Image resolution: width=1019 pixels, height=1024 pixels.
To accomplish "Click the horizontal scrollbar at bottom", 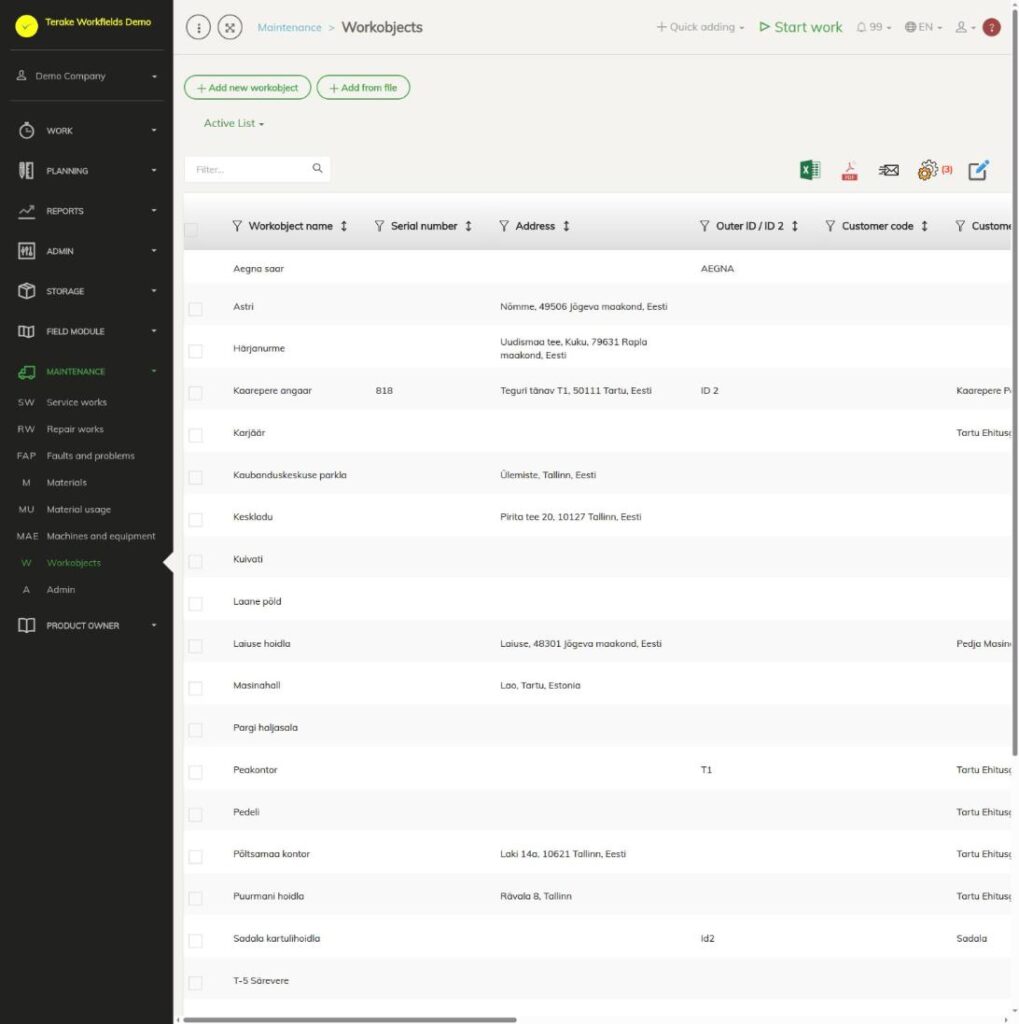I will [x=350, y=1019].
